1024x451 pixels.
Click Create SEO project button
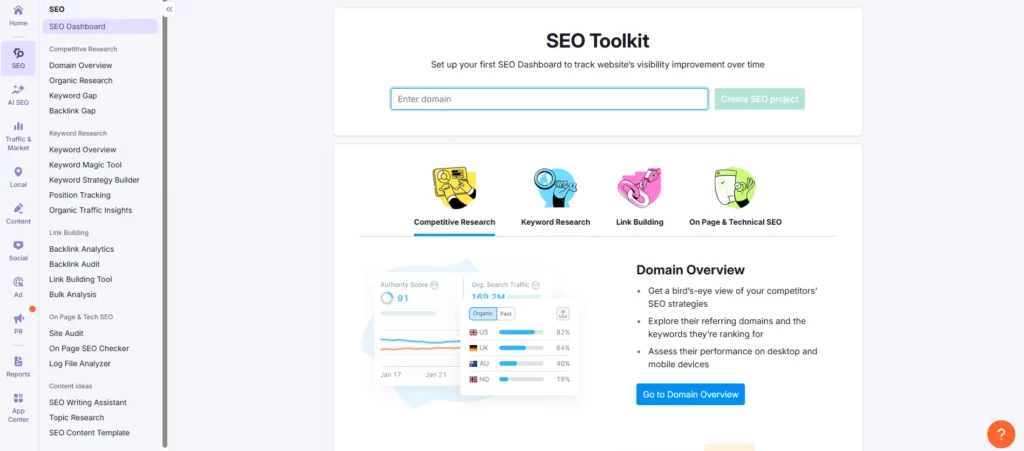click(x=760, y=99)
